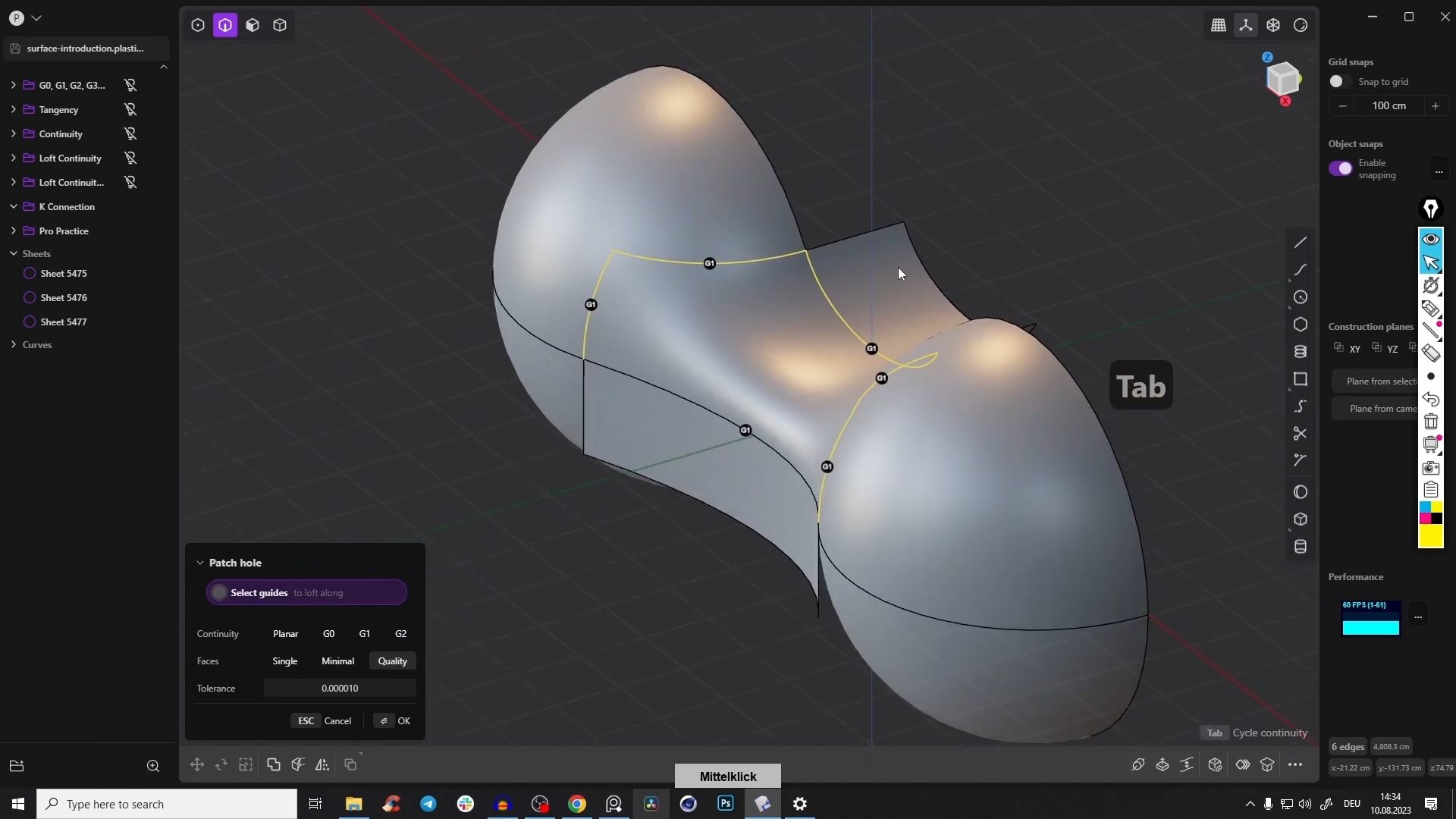Collapse the Sheets section
Screen dimensions: 1456x819
(13, 253)
